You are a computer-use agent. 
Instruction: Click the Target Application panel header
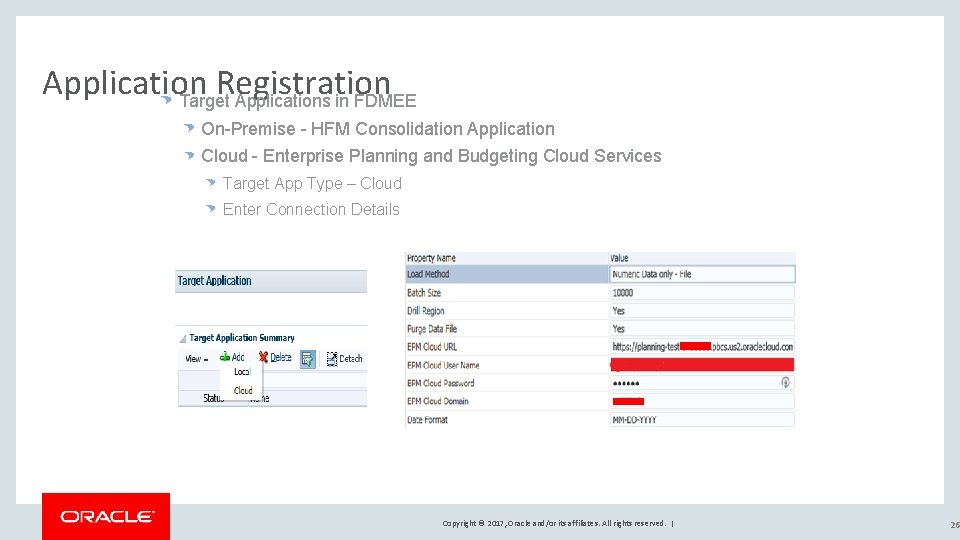[271, 281]
